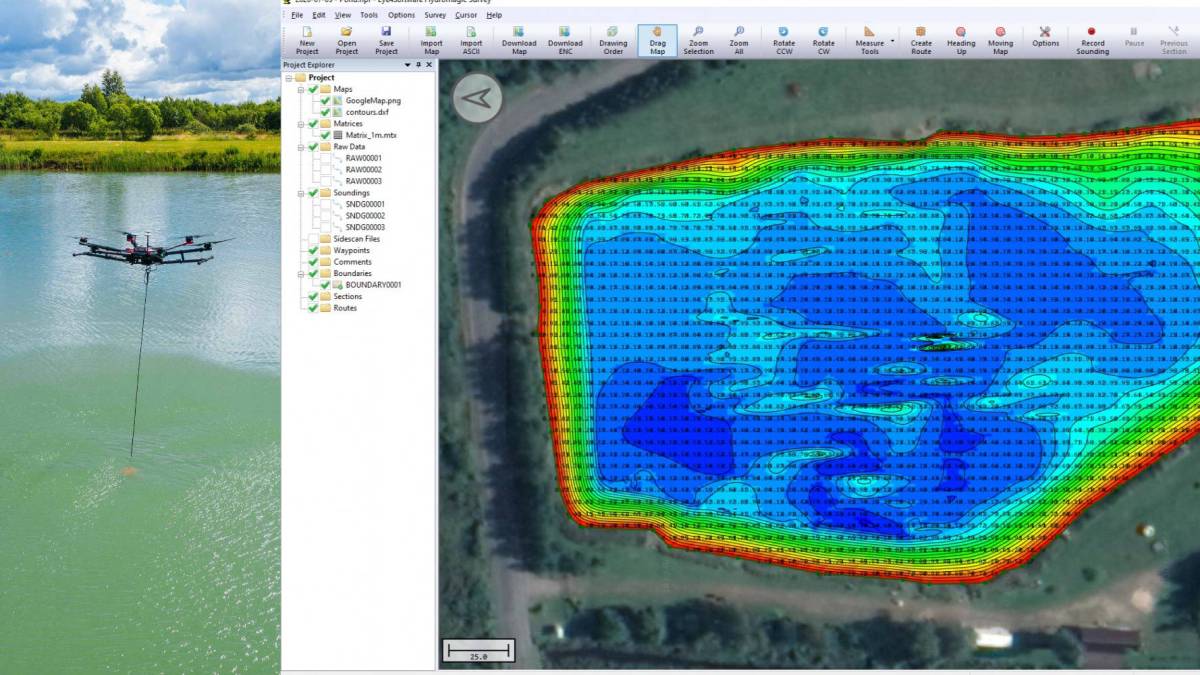This screenshot has height=675, width=1200.
Task: Open the Measure Tools dropdown arrow
Action: [x=892, y=42]
